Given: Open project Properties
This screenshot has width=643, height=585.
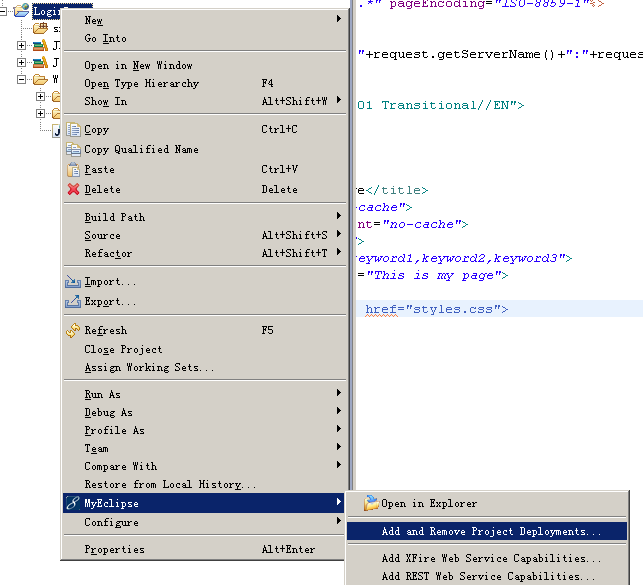Looking at the screenshot, I should tap(205, 549).
